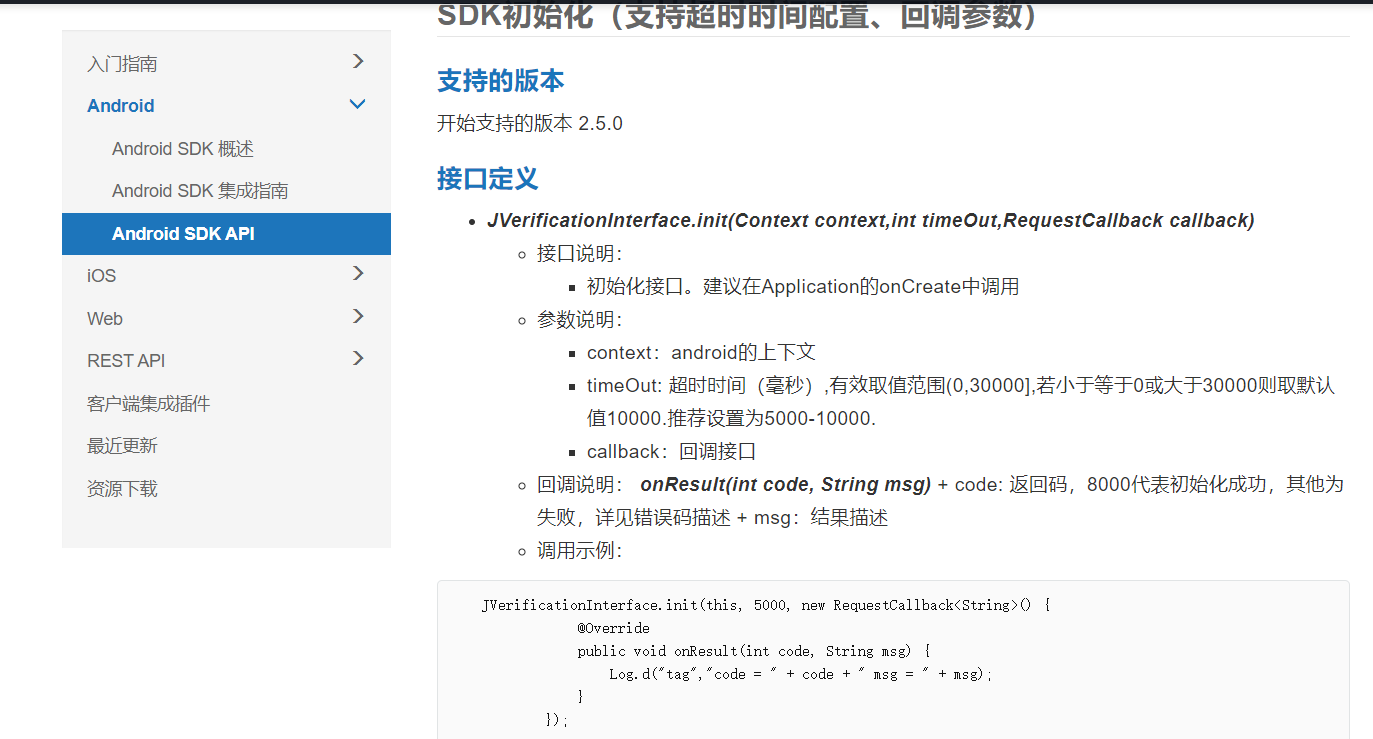Image resolution: width=1373 pixels, height=739 pixels.
Task: Click the Web section chevron icon
Action: tap(357, 317)
